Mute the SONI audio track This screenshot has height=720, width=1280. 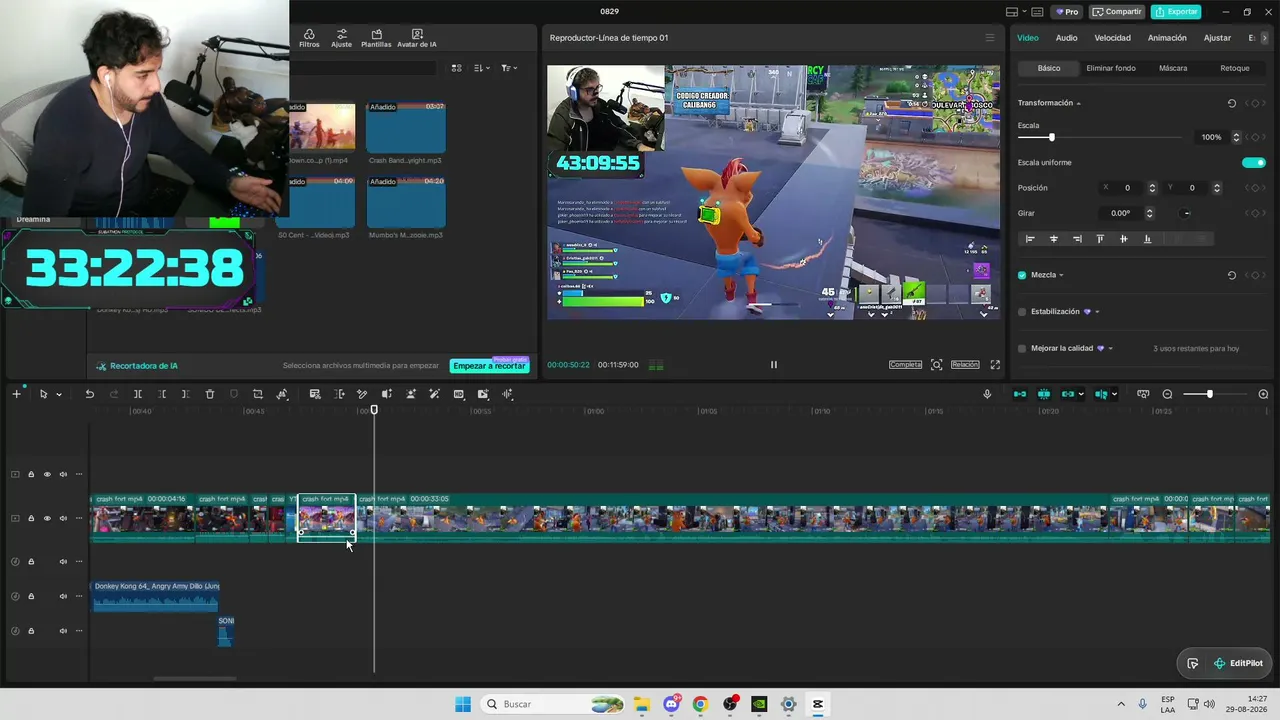(x=63, y=631)
